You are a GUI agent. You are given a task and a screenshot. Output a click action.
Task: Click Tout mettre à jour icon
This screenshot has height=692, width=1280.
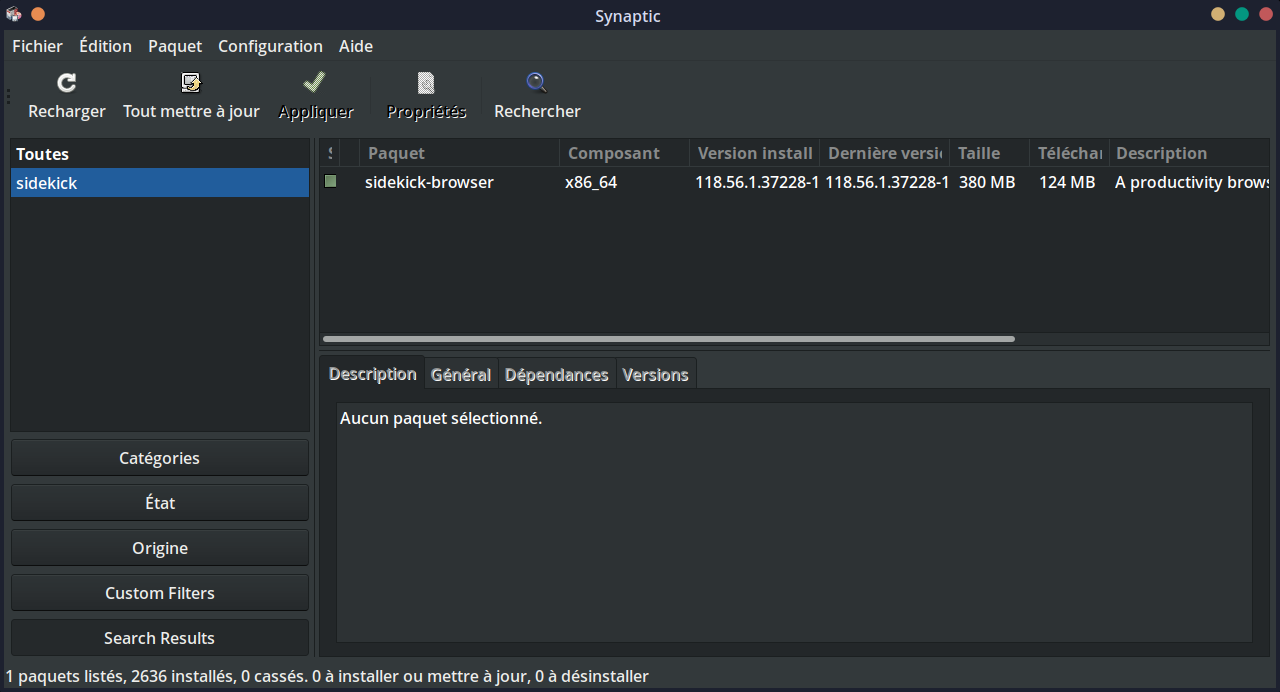(191, 83)
